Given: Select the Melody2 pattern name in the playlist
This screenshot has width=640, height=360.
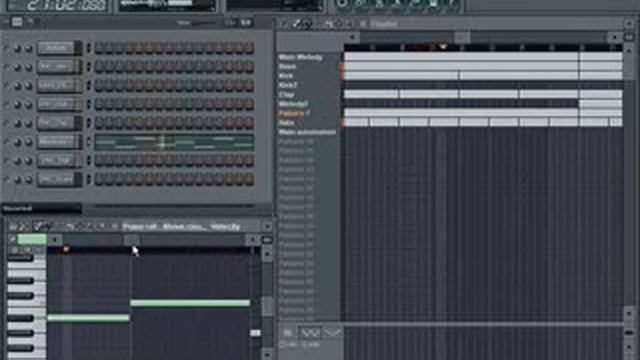Looking at the screenshot, I should [x=293, y=104].
